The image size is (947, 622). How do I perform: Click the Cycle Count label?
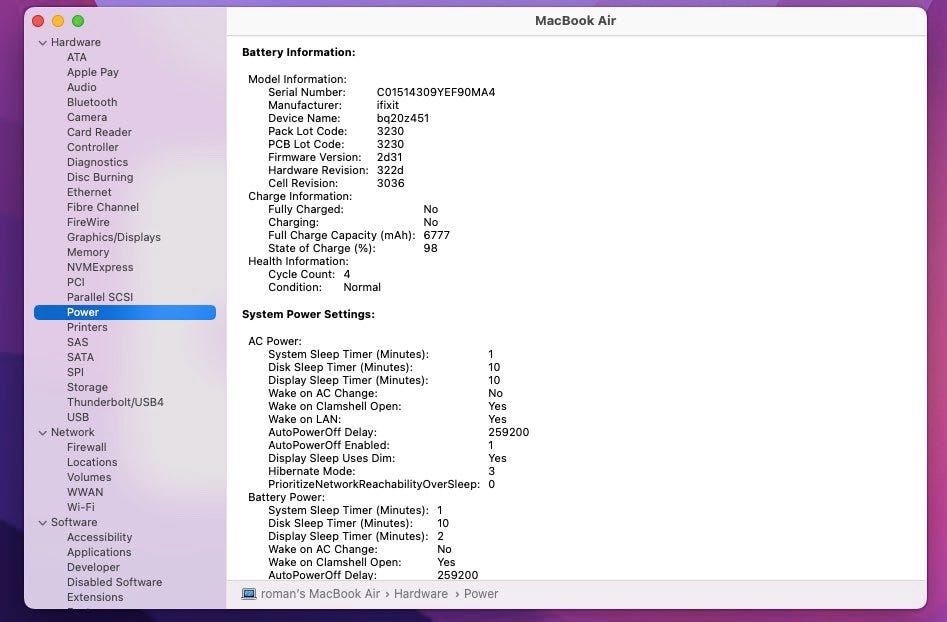pos(301,274)
